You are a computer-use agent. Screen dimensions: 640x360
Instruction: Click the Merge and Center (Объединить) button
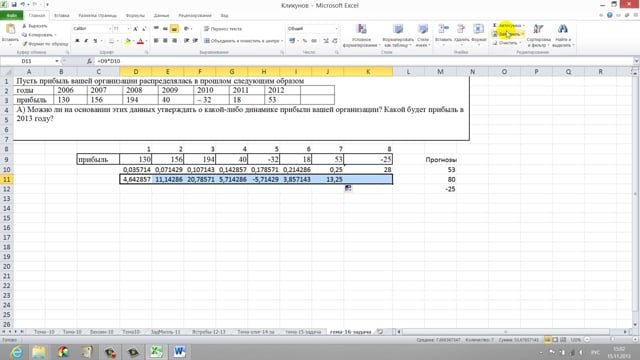point(243,41)
